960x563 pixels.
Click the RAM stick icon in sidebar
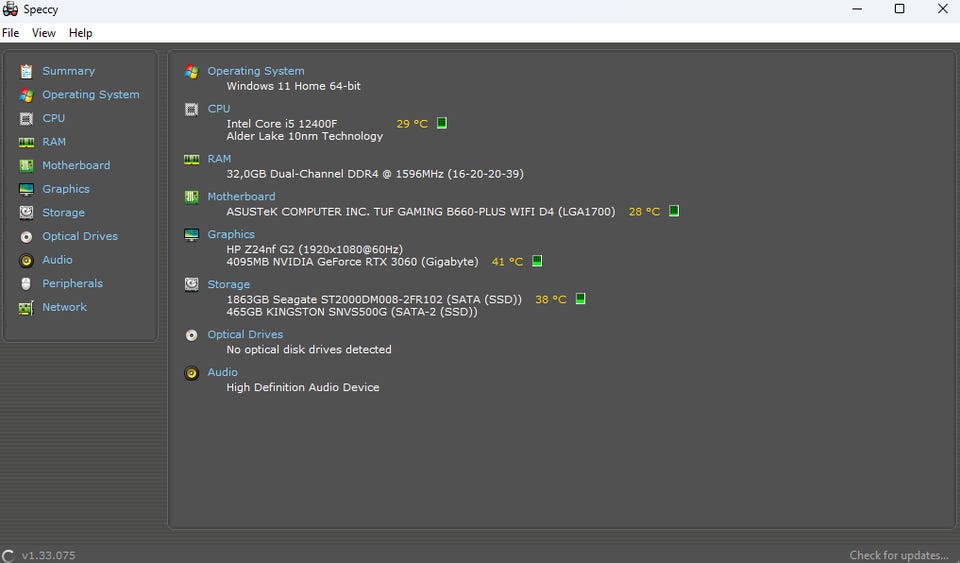[x=26, y=143]
